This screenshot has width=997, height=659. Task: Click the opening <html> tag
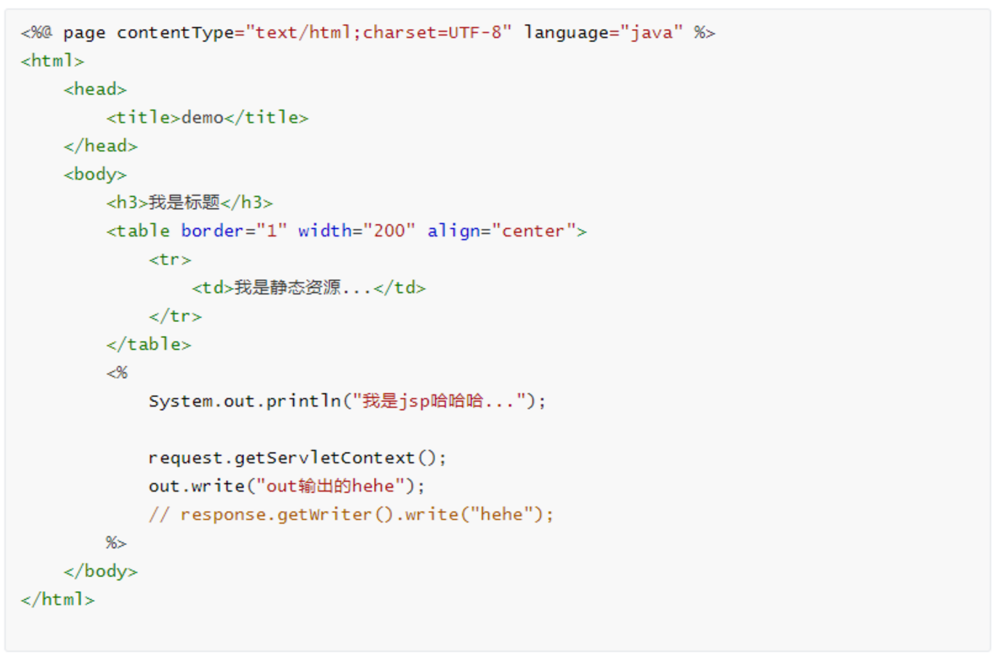[x=52, y=61]
